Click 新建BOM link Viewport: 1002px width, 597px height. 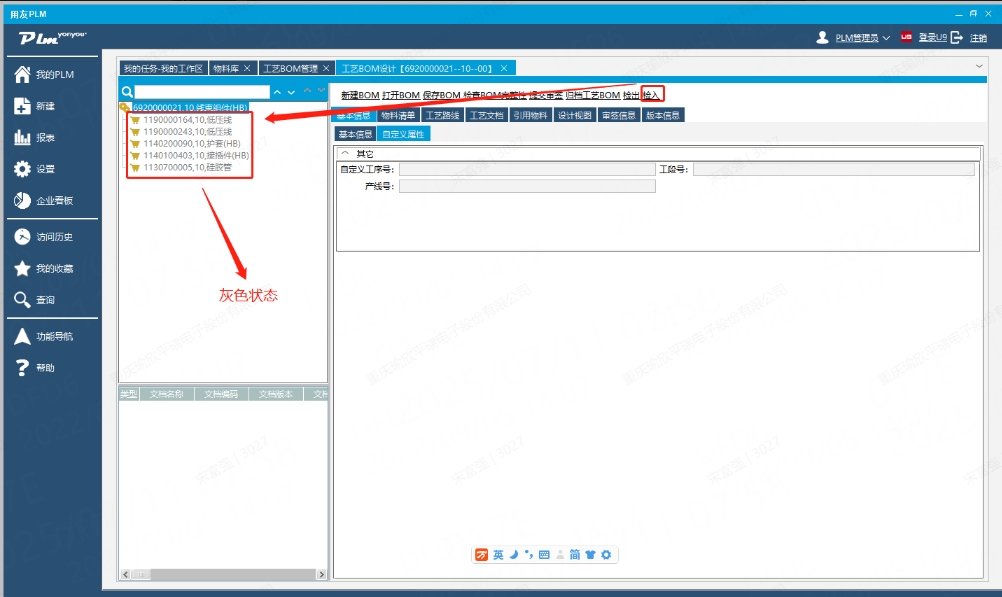(360, 95)
